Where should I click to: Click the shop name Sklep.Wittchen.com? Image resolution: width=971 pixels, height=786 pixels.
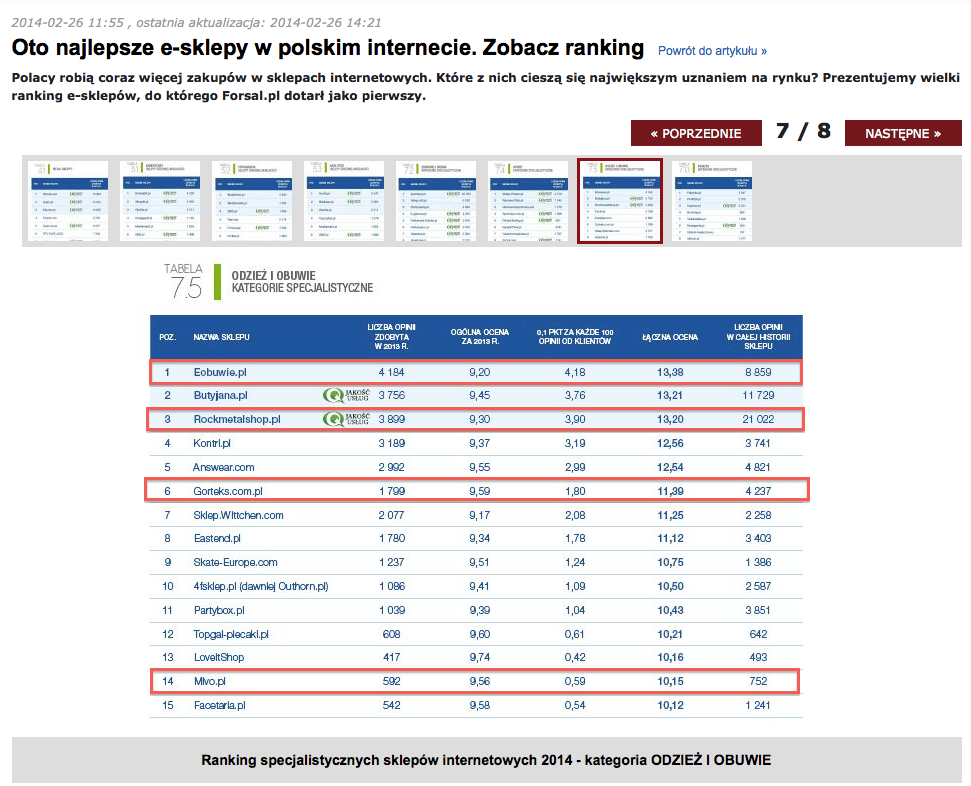(x=238, y=515)
